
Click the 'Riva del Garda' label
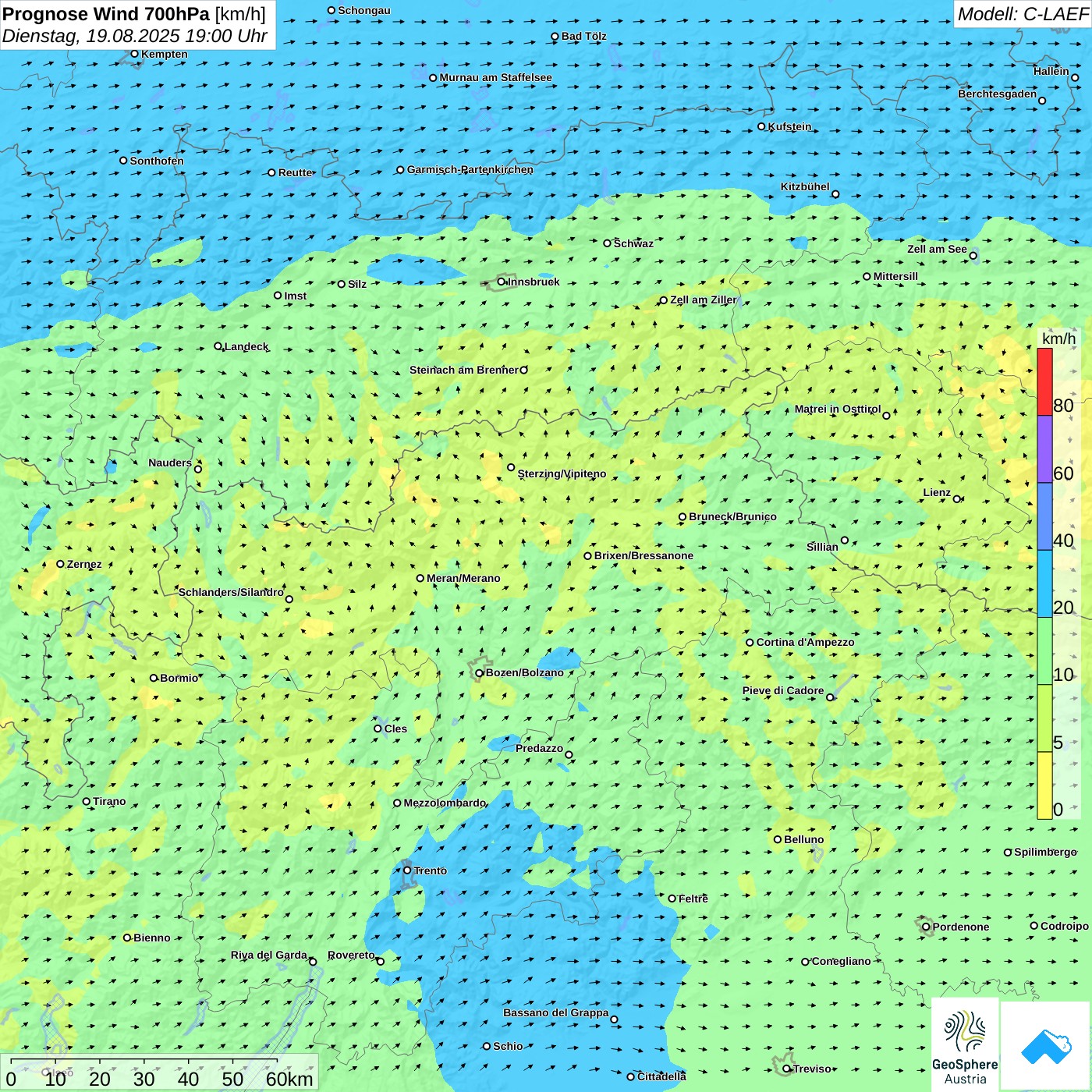pos(269,955)
